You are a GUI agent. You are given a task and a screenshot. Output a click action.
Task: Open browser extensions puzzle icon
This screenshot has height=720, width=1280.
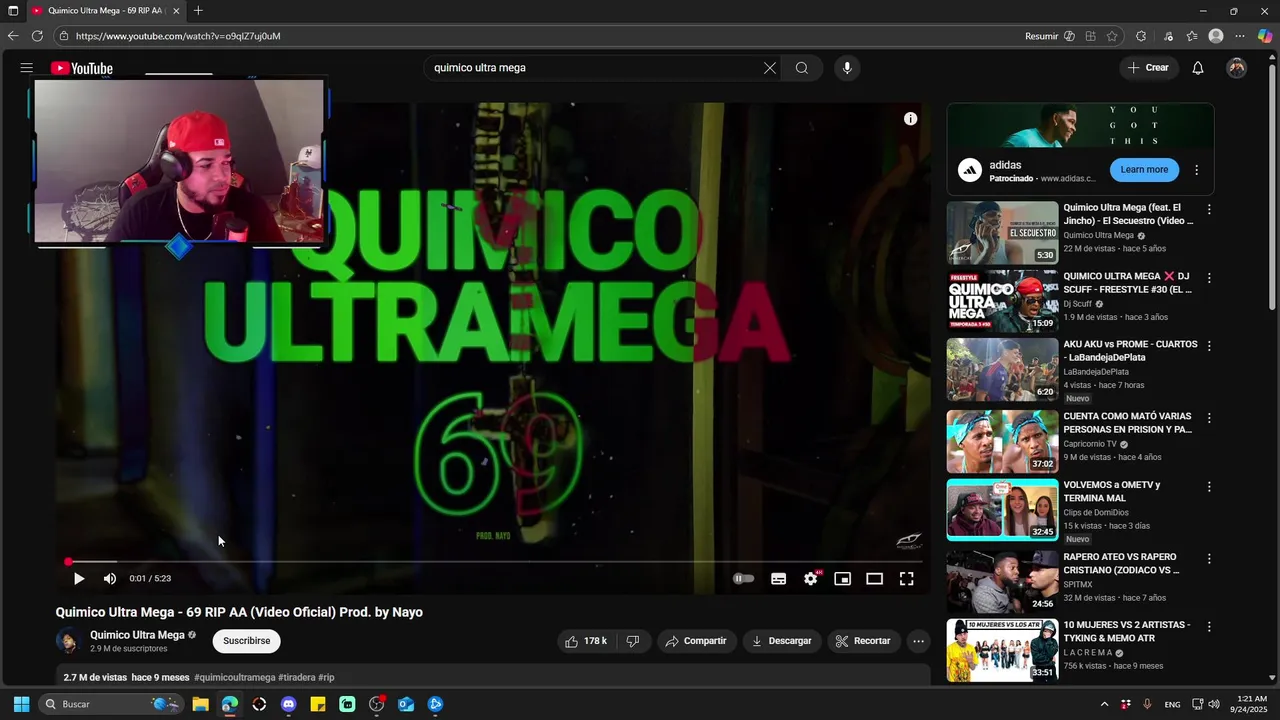click(x=1141, y=36)
